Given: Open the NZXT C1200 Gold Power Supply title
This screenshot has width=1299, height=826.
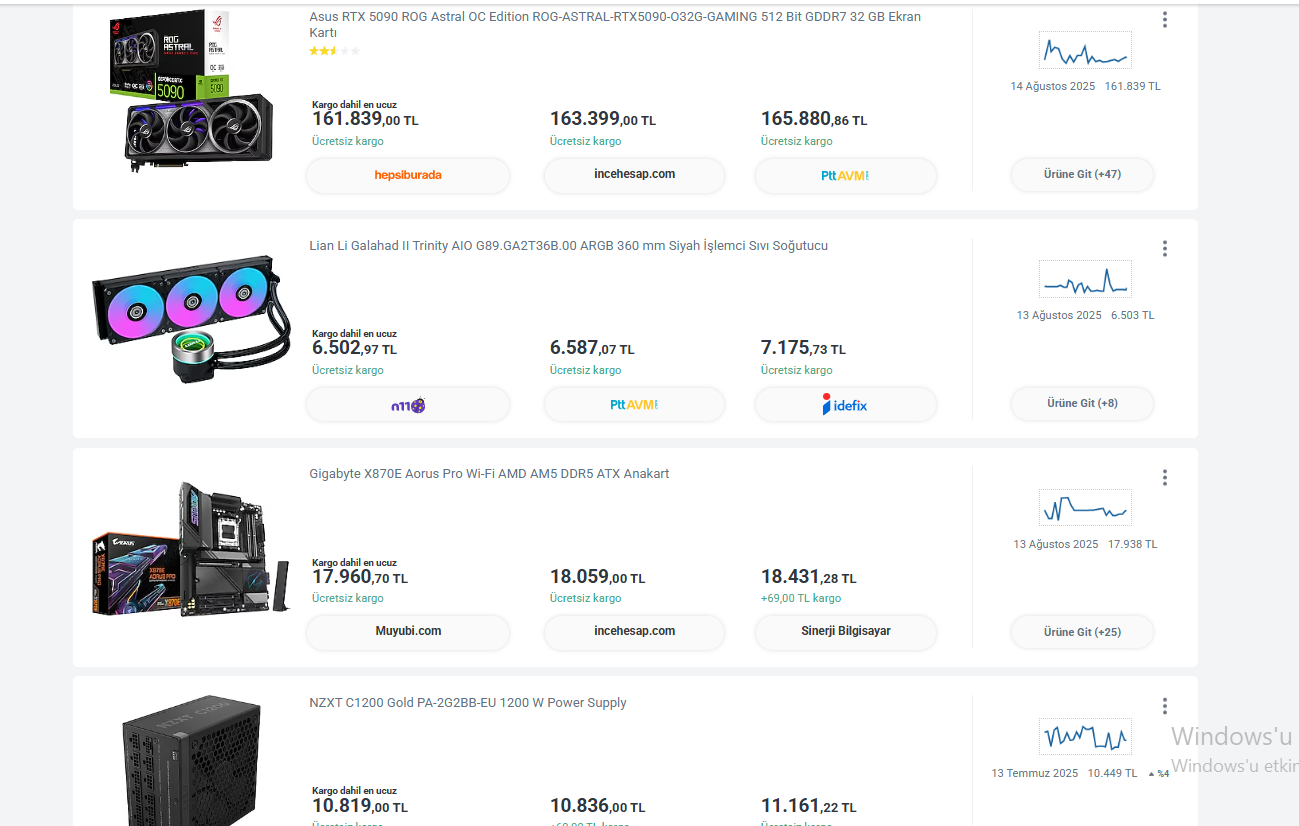Looking at the screenshot, I should (x=468, y=703).
